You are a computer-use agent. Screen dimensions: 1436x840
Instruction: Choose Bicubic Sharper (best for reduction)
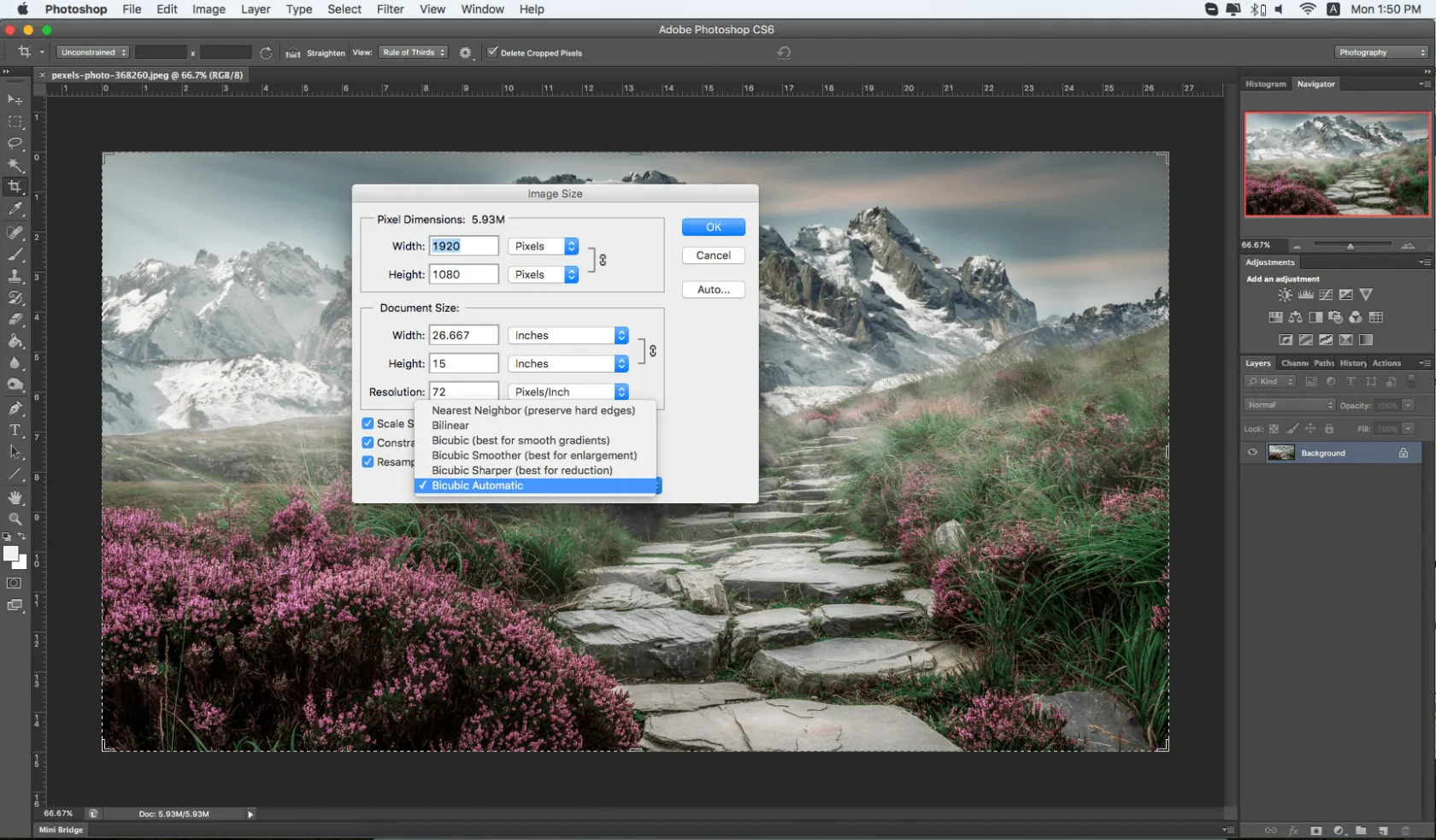[x=521, y=471]
